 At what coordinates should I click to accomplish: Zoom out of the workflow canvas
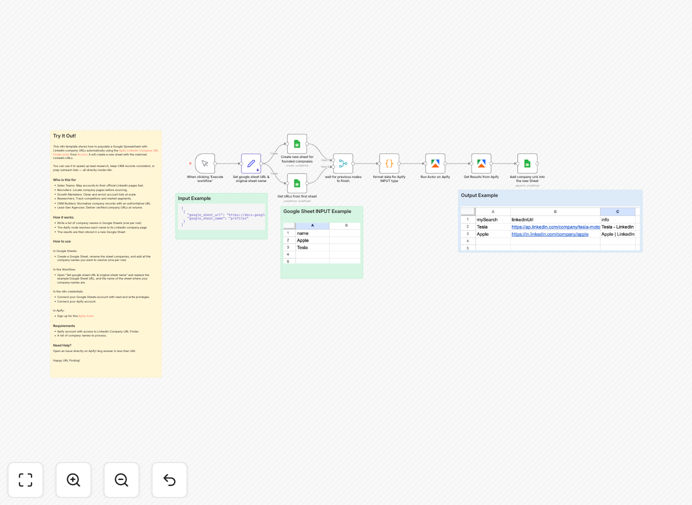pos(121,480)
